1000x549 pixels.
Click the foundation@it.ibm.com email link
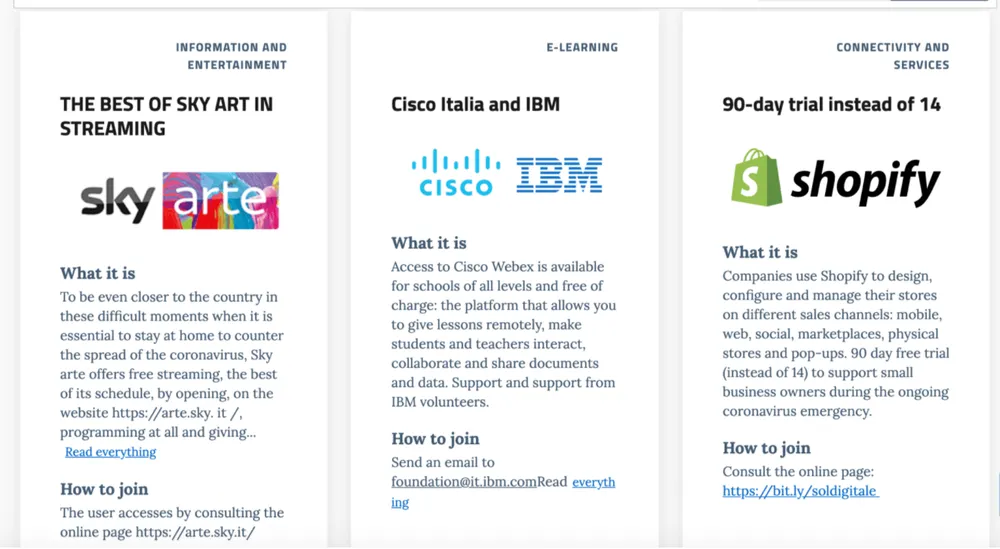tap(464, 482)
